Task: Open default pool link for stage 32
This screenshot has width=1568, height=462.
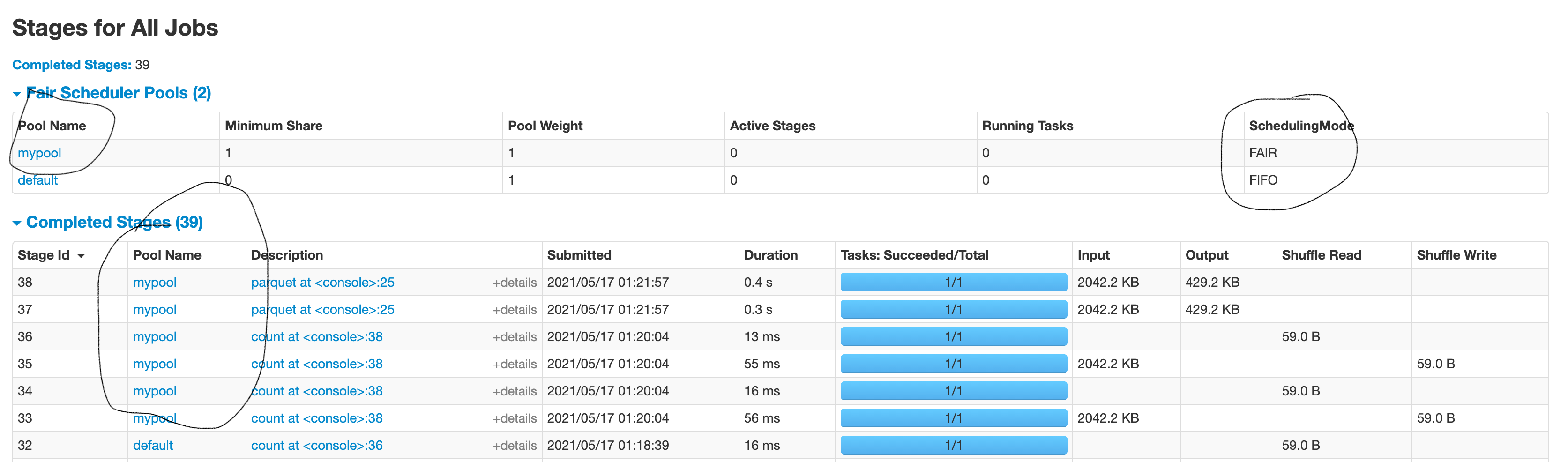Action: pyautogui.click(x=153, y=446)
